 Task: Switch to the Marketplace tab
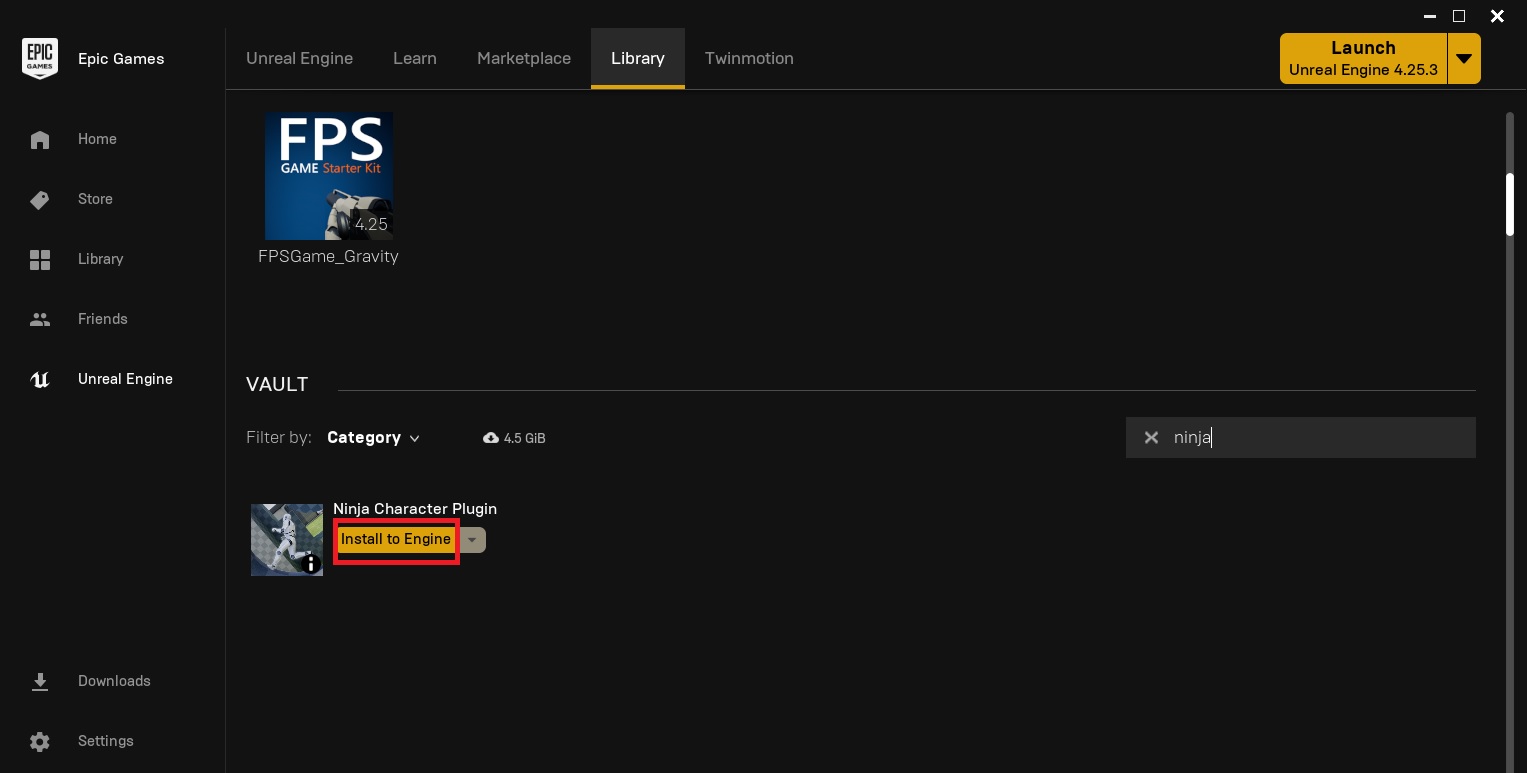(524, 58)
